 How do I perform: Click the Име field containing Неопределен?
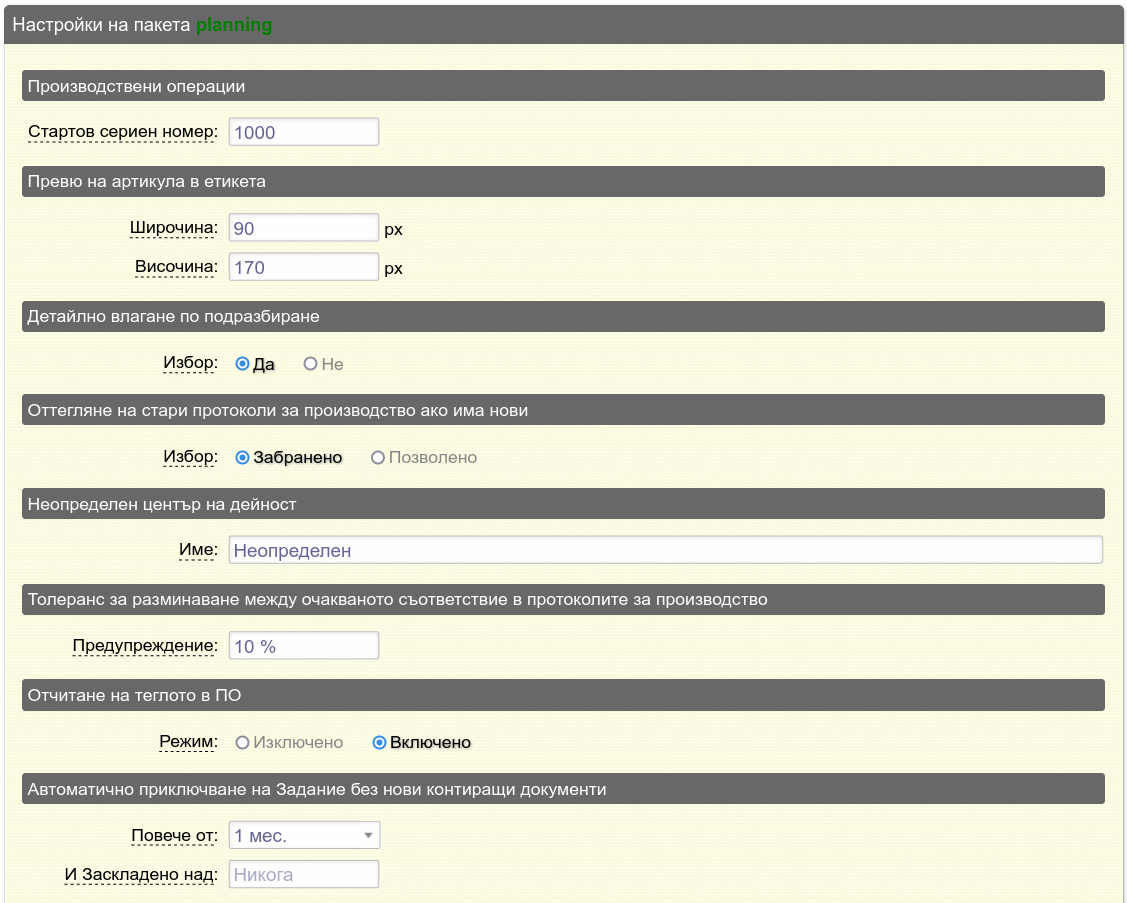tap(665, 550)
